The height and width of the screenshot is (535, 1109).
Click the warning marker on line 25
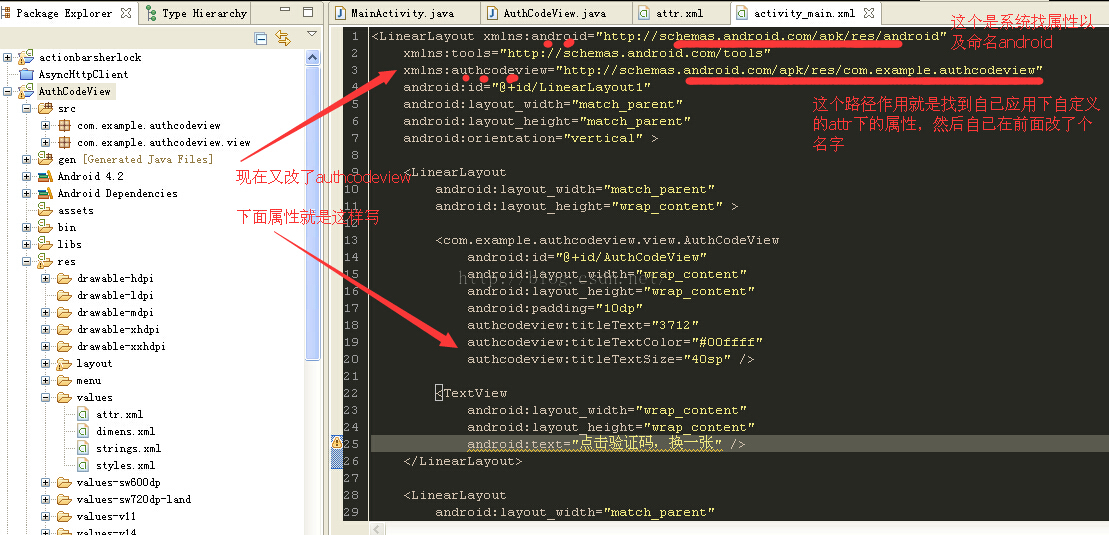coord(337,443)
